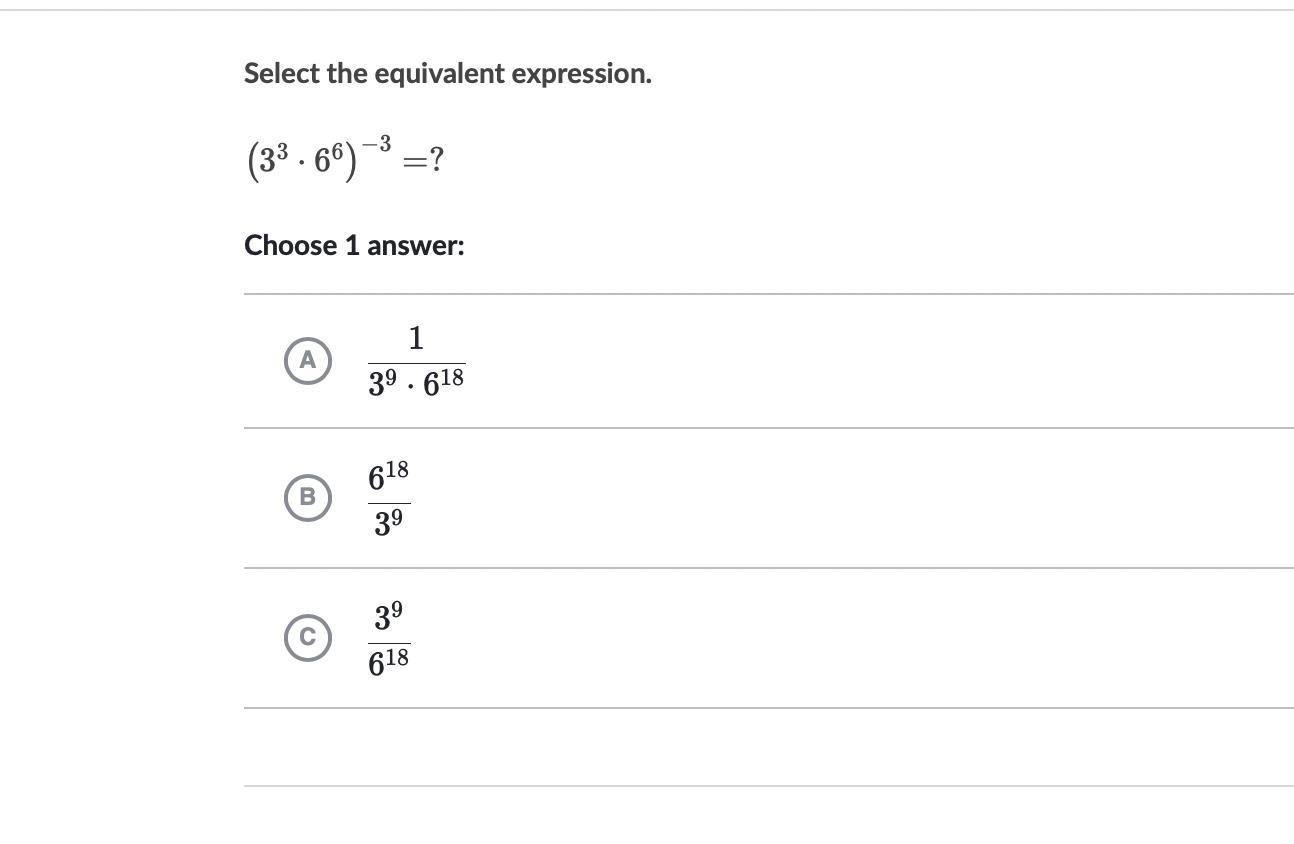The width and height of the screenshot is (1294, 844).
Task: Click the 'Select the equivalent expression.' heading
Action: [x=448, y=73]
